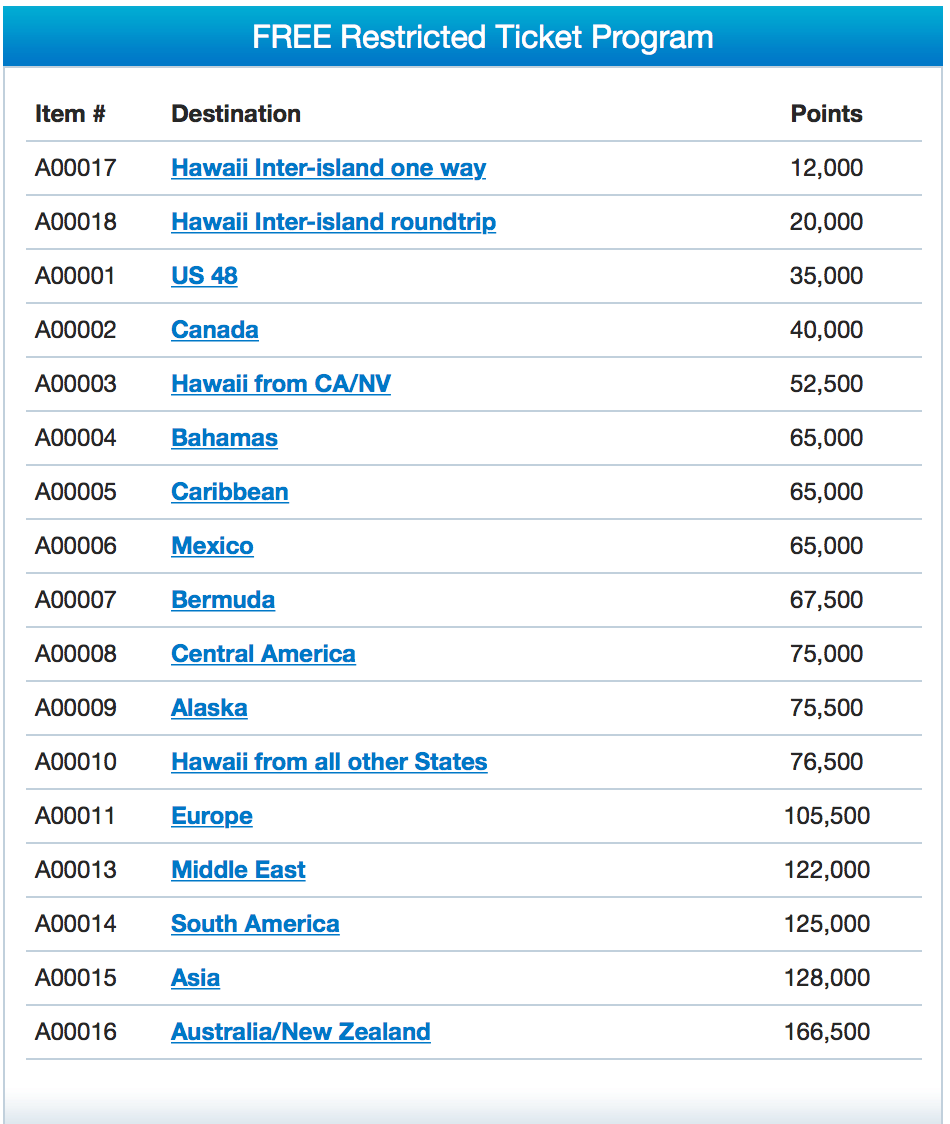
Task: Open the Asia destination link
Action: 196,978
